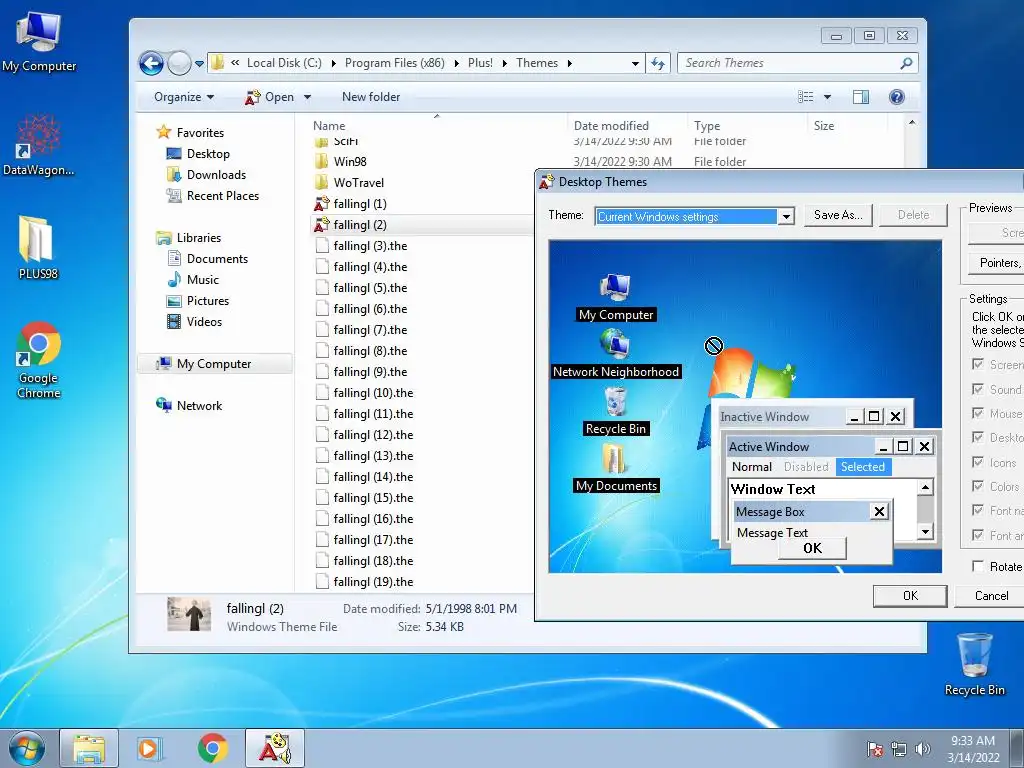Toggle the Icons checkbox

pos(978,462)
